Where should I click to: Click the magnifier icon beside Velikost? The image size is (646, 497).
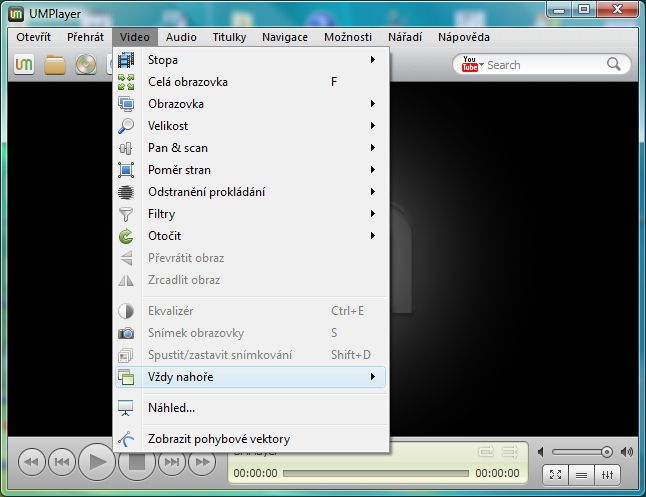pos(126,126)
